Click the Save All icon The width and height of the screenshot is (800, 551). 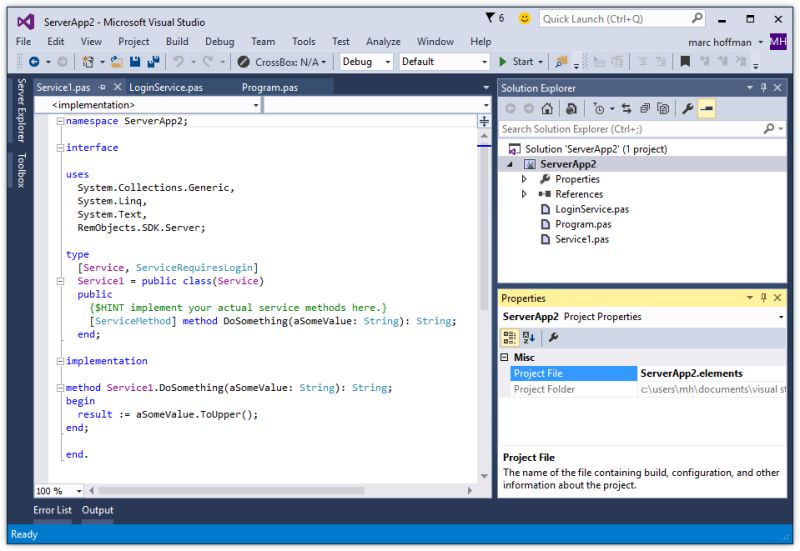click(x=153, y=62)
